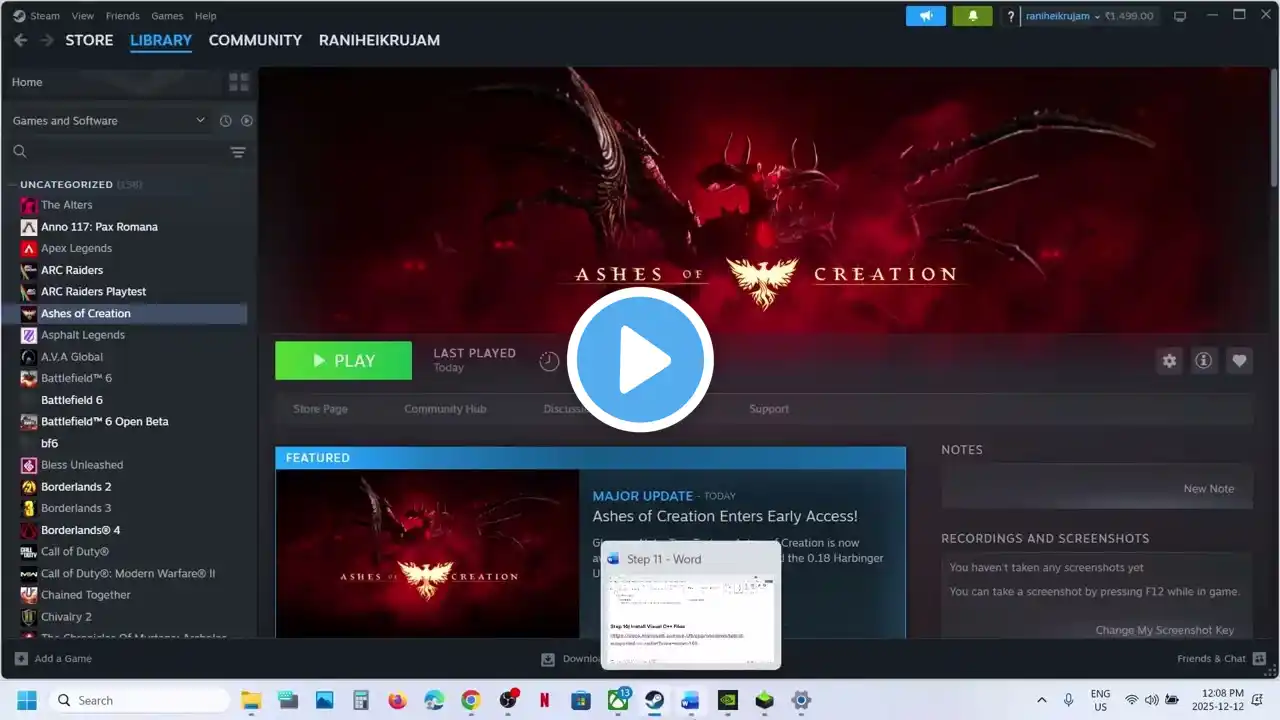The width and height of the screenshot is (1280, 720).
Task: Click New Note in the Notes panel
Action: (x=1209, y=489)
